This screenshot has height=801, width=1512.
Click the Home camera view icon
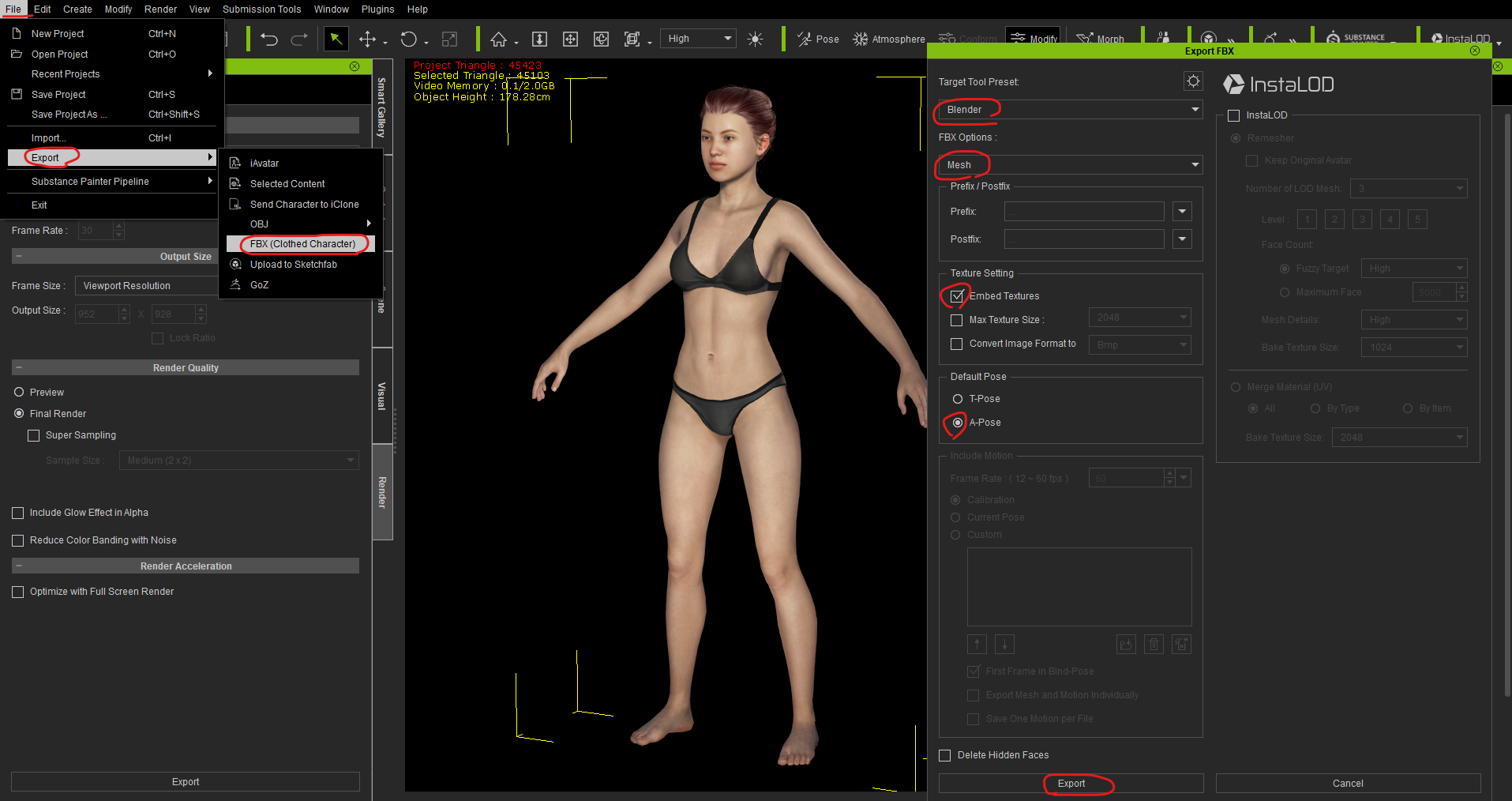point(498,39)
